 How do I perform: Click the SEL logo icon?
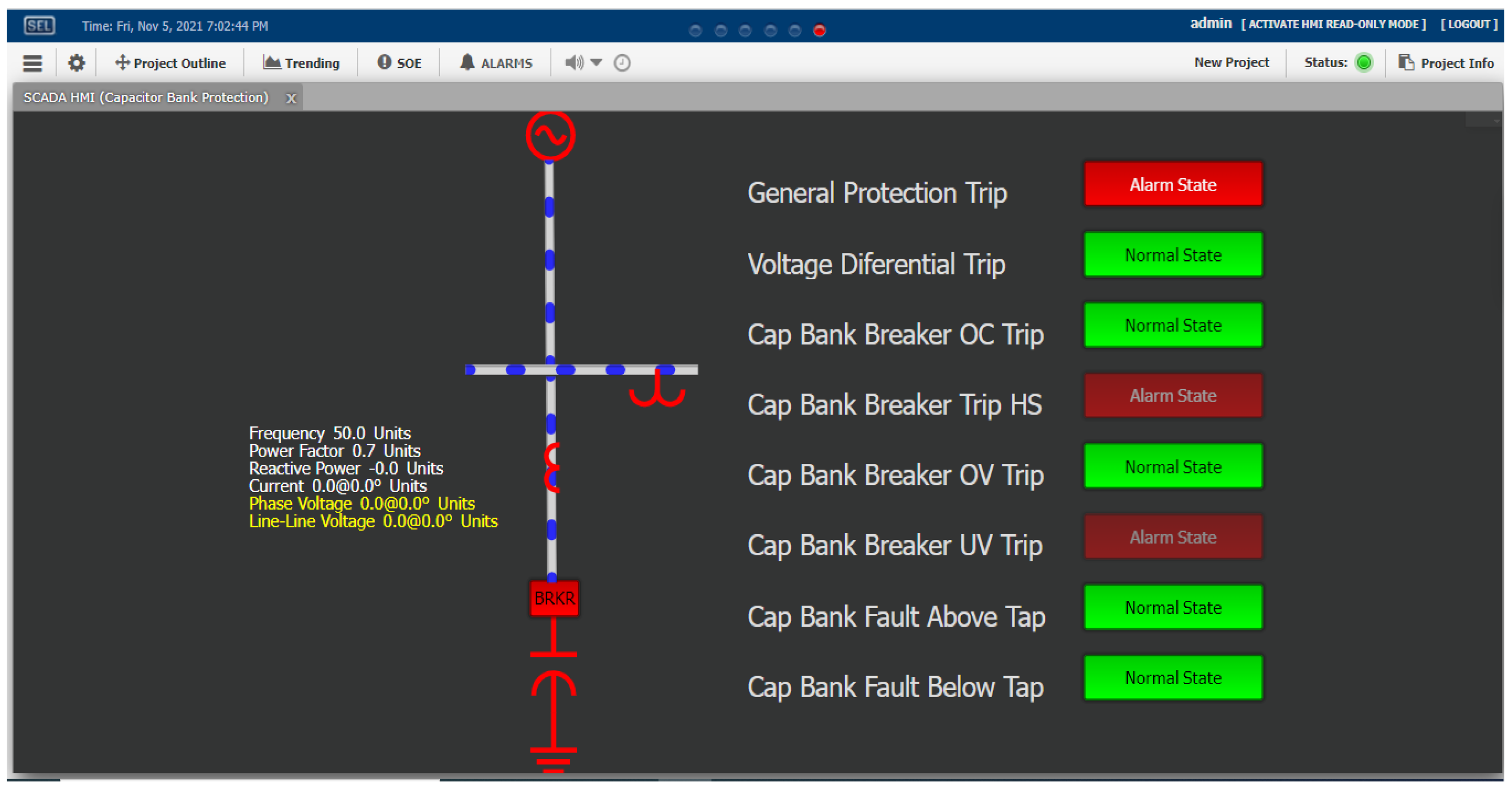[x=39, y=25]
